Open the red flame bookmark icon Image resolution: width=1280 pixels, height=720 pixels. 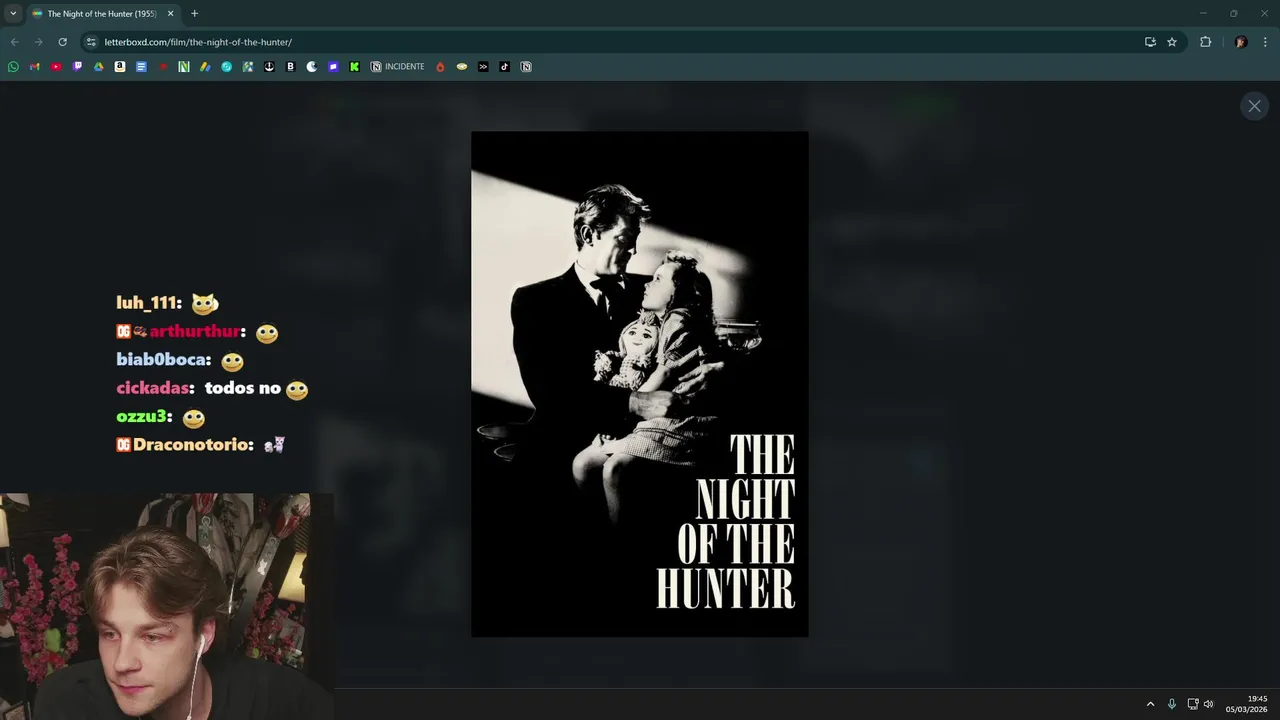tap(440, 67)
